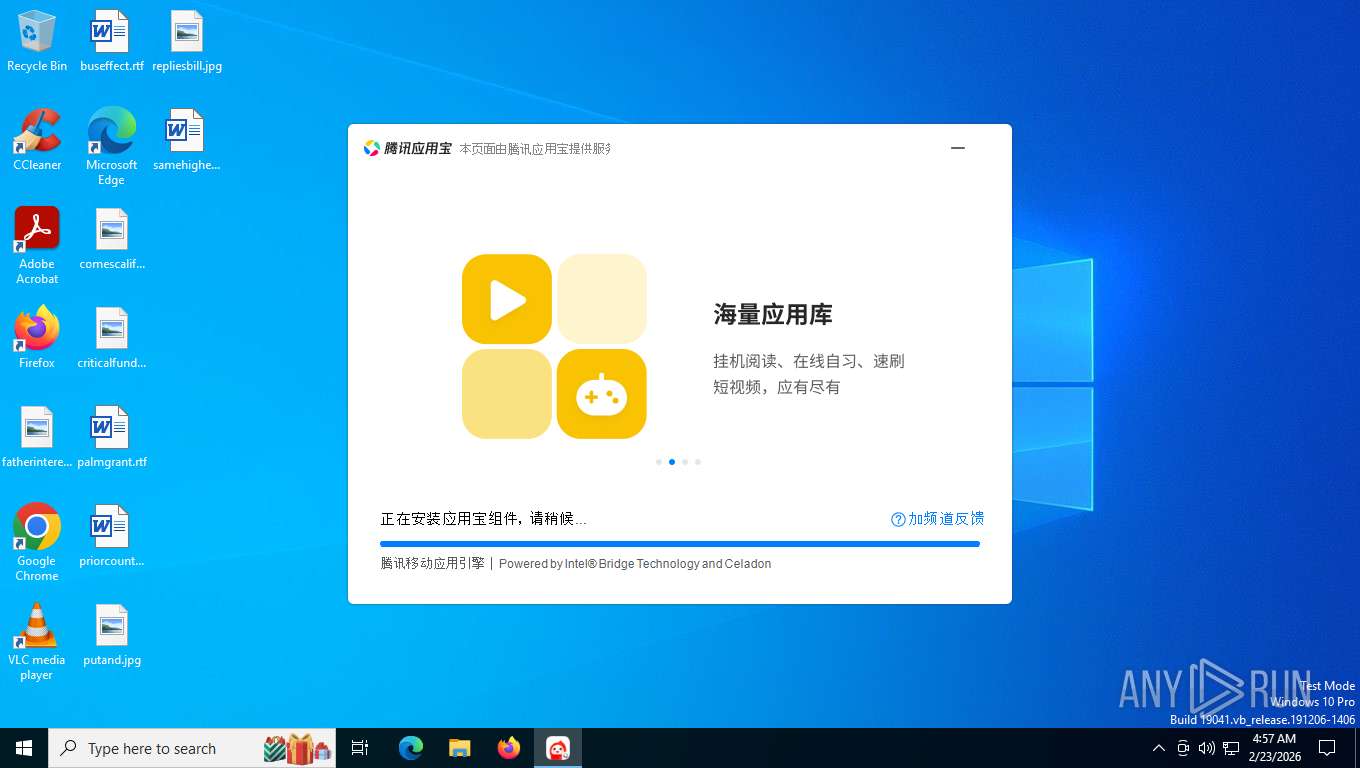Launch VLC media player shortcut
Screen dimensions: 1360x768
37,641
